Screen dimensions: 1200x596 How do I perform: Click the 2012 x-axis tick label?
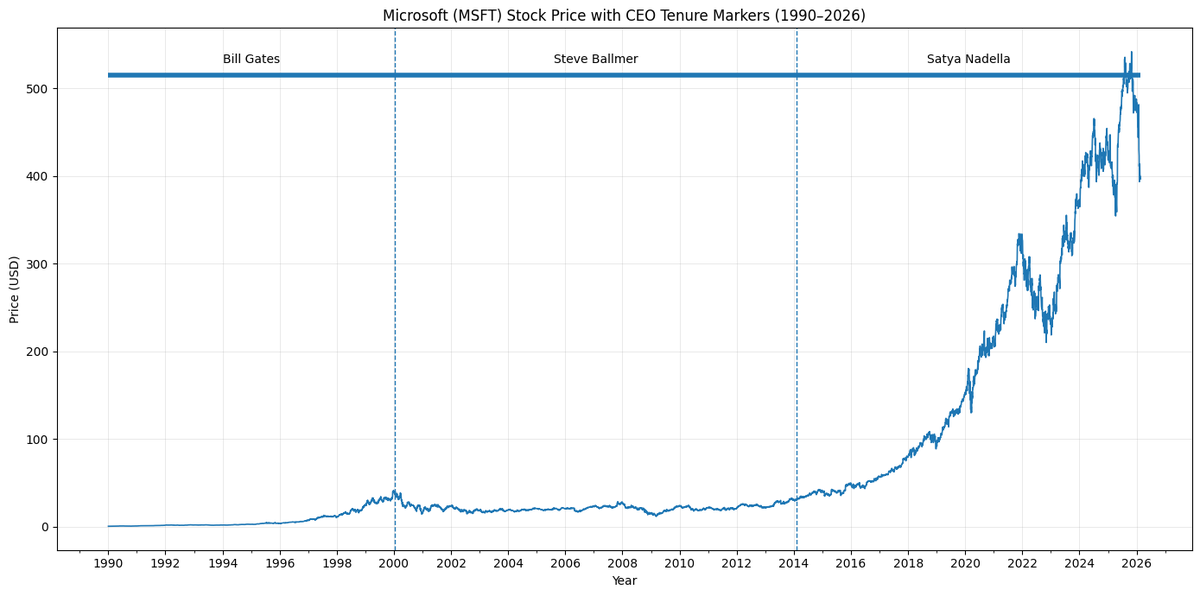pos(737,563)
